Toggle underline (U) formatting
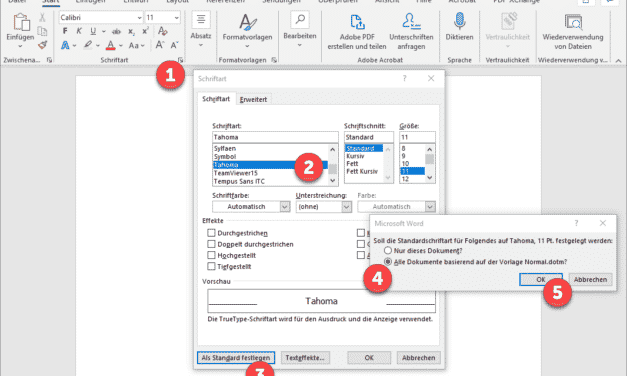The image size is (627, 376). point(93,31)
